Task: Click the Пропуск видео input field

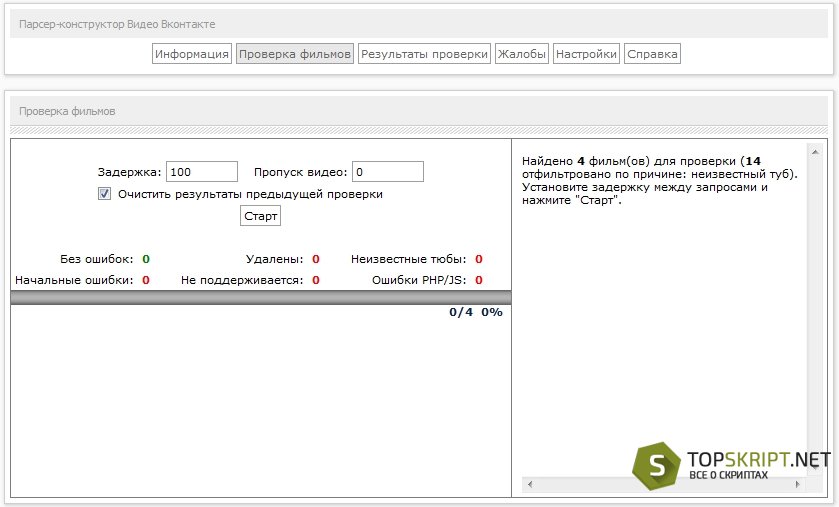Action: tap(388, 172)
